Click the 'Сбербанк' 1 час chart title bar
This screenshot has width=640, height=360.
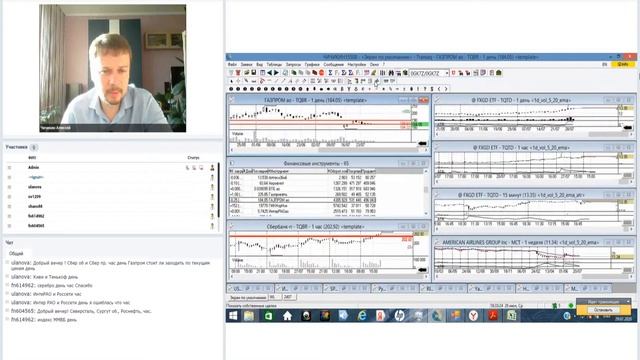click(x=315, y=227)
